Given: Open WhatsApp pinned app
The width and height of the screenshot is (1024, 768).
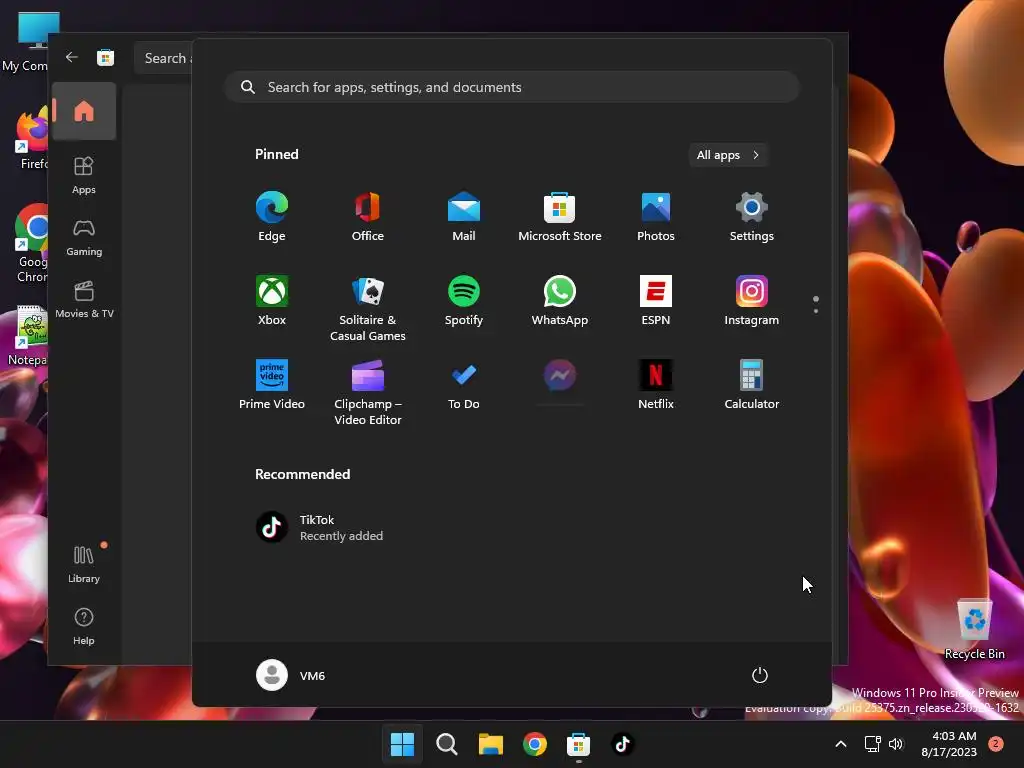Looking at the screenshot, I should coord(560,300).
